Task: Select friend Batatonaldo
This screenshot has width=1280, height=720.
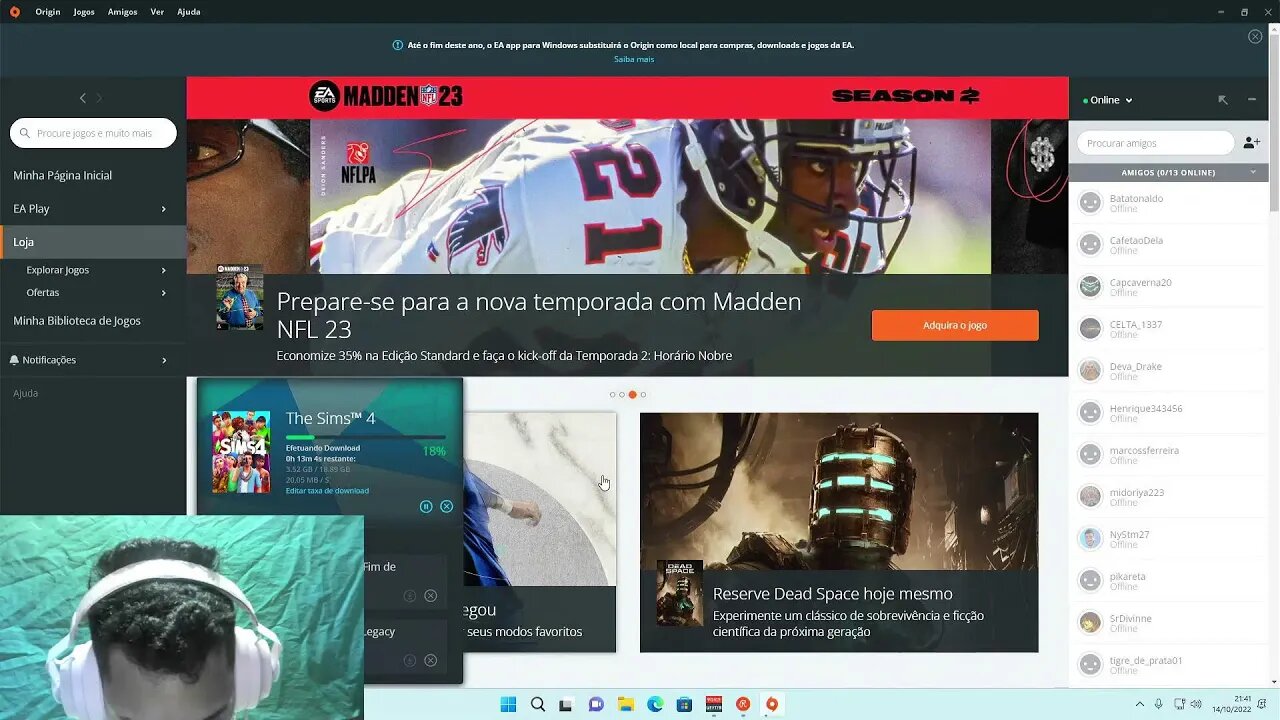Action: coord(1169,203)
